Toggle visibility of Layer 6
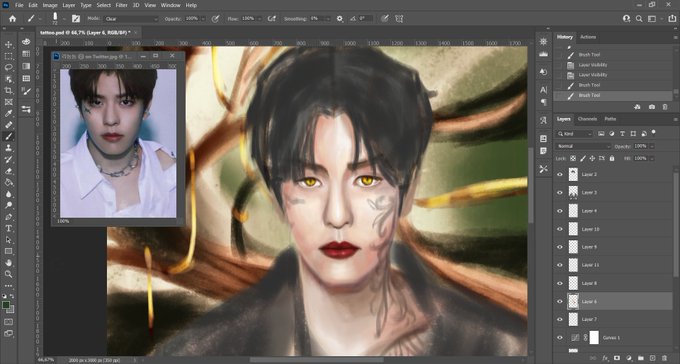Screen dimensions: 680x364 tap(560, 301)
